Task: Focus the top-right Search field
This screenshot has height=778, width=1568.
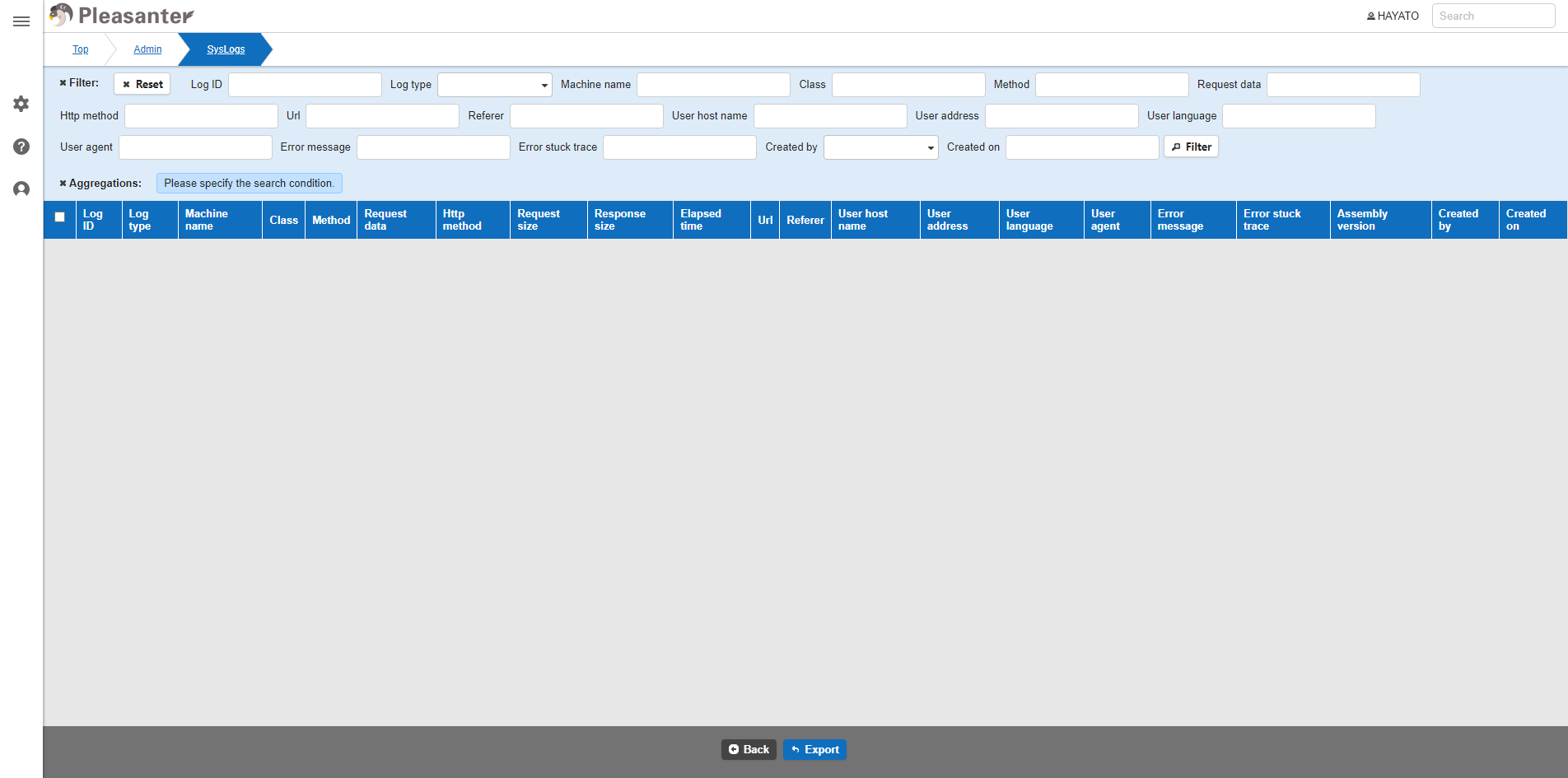Action: [1493, 16]
